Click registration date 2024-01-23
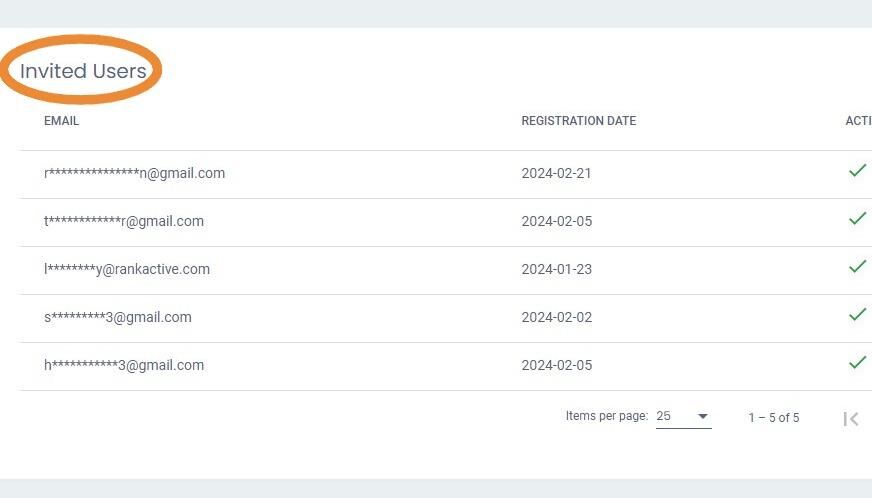Viewport: 872px width, 498px height. pos(556,269)
